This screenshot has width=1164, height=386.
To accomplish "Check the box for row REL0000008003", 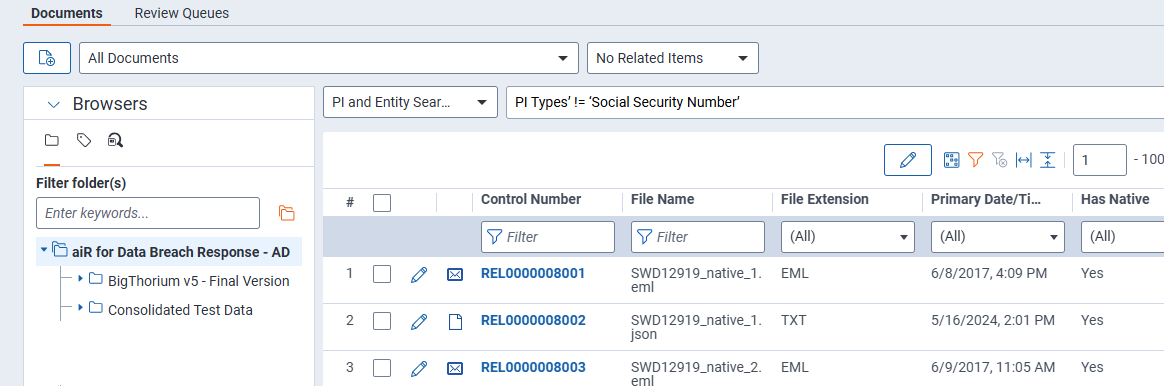I will pos(382,367).
